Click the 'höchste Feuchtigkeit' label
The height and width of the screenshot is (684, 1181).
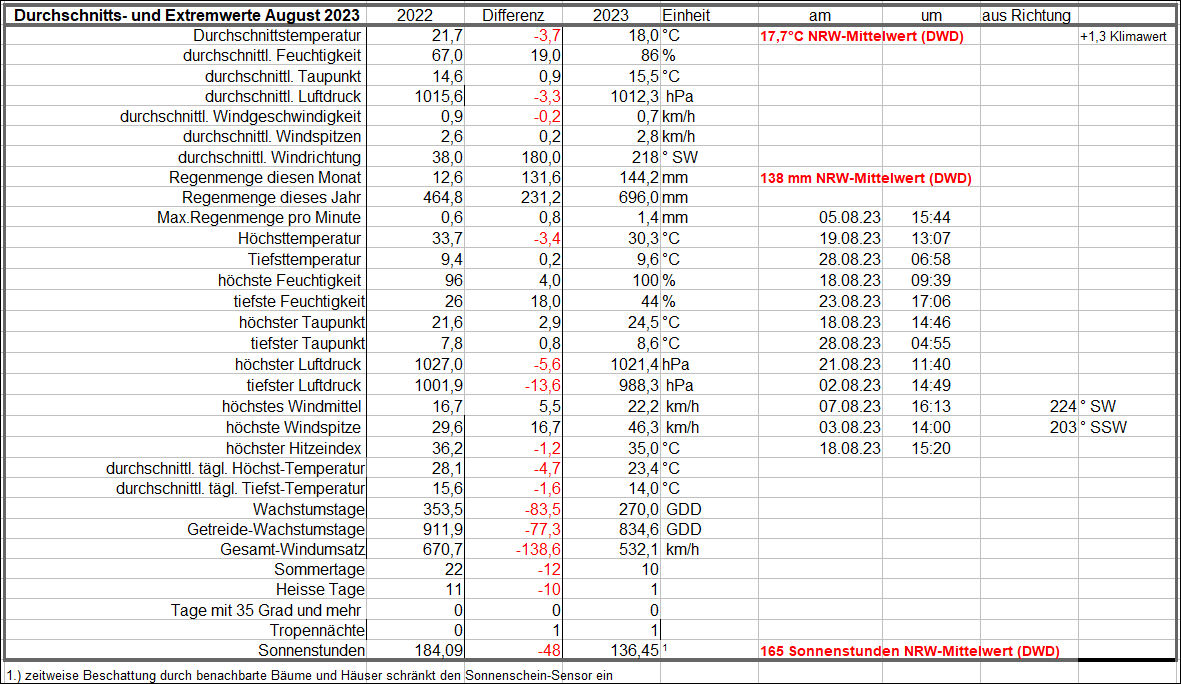290,281
